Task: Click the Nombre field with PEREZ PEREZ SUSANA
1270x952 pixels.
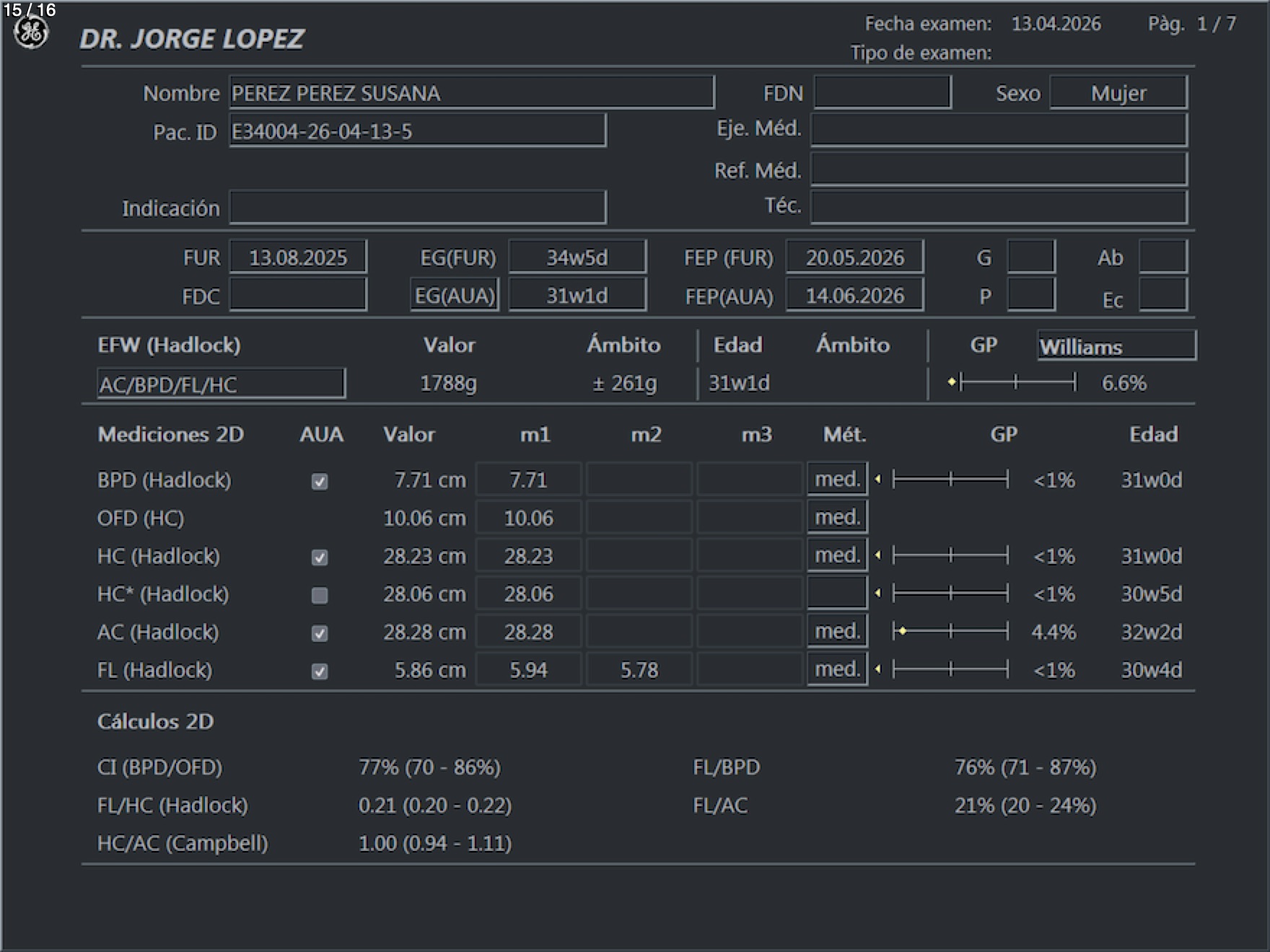Action: pos(471,93)
